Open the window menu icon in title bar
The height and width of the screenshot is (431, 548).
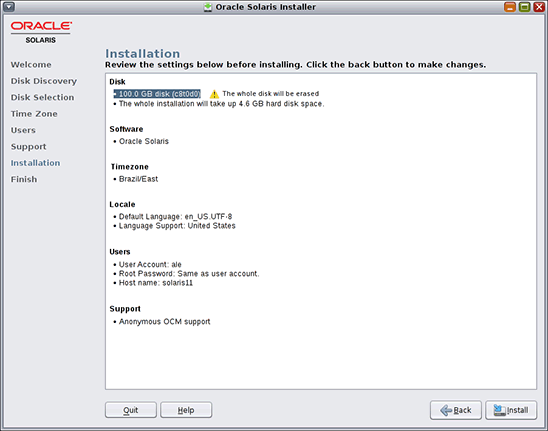[x=9, y=7]
